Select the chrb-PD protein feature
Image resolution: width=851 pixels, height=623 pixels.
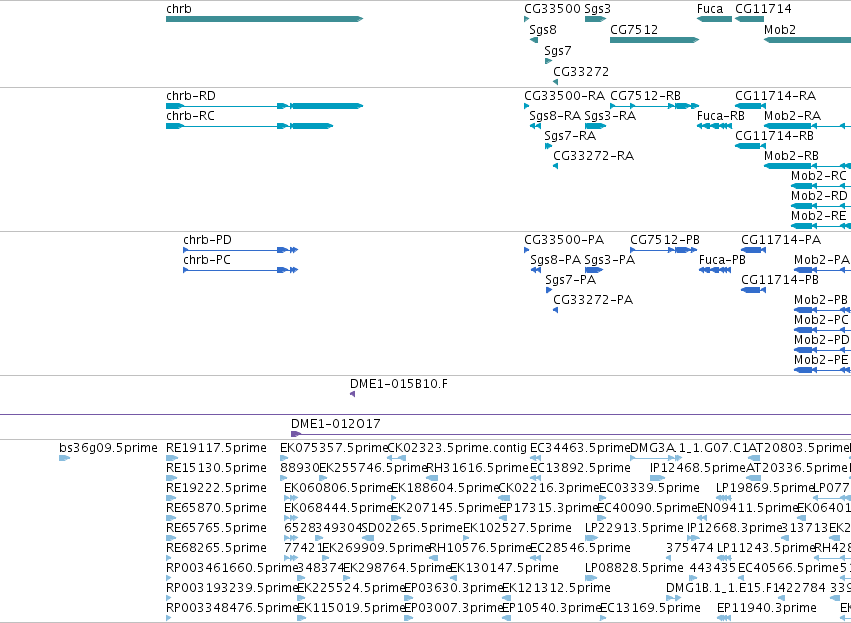(240, 250)
